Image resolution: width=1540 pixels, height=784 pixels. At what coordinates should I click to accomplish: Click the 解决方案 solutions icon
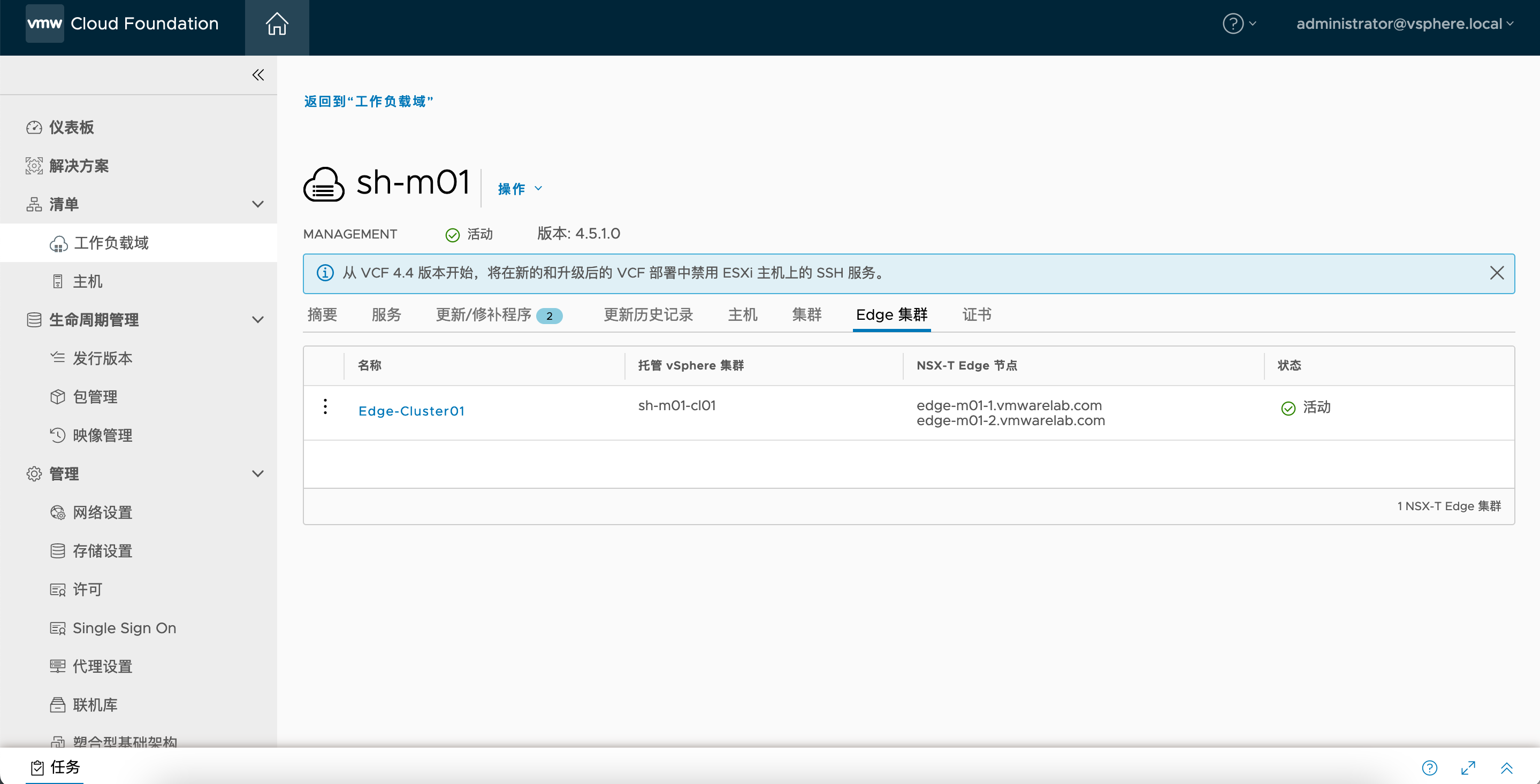34,166
